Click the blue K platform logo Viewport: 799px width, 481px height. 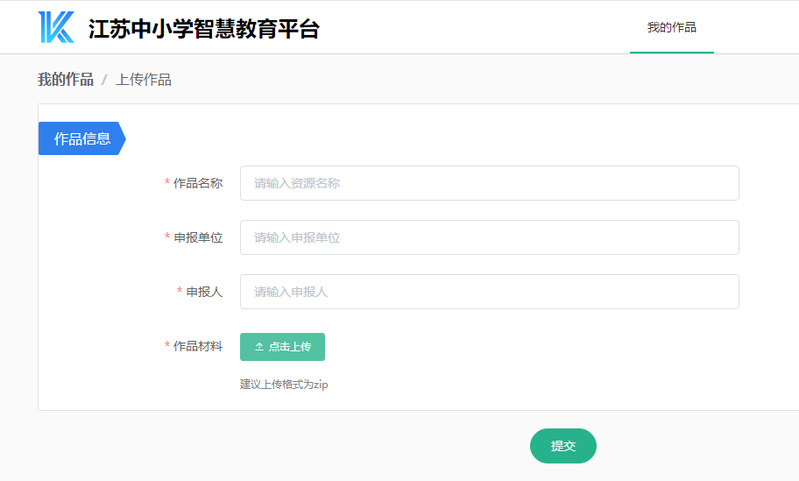click(x=56, y=28)
